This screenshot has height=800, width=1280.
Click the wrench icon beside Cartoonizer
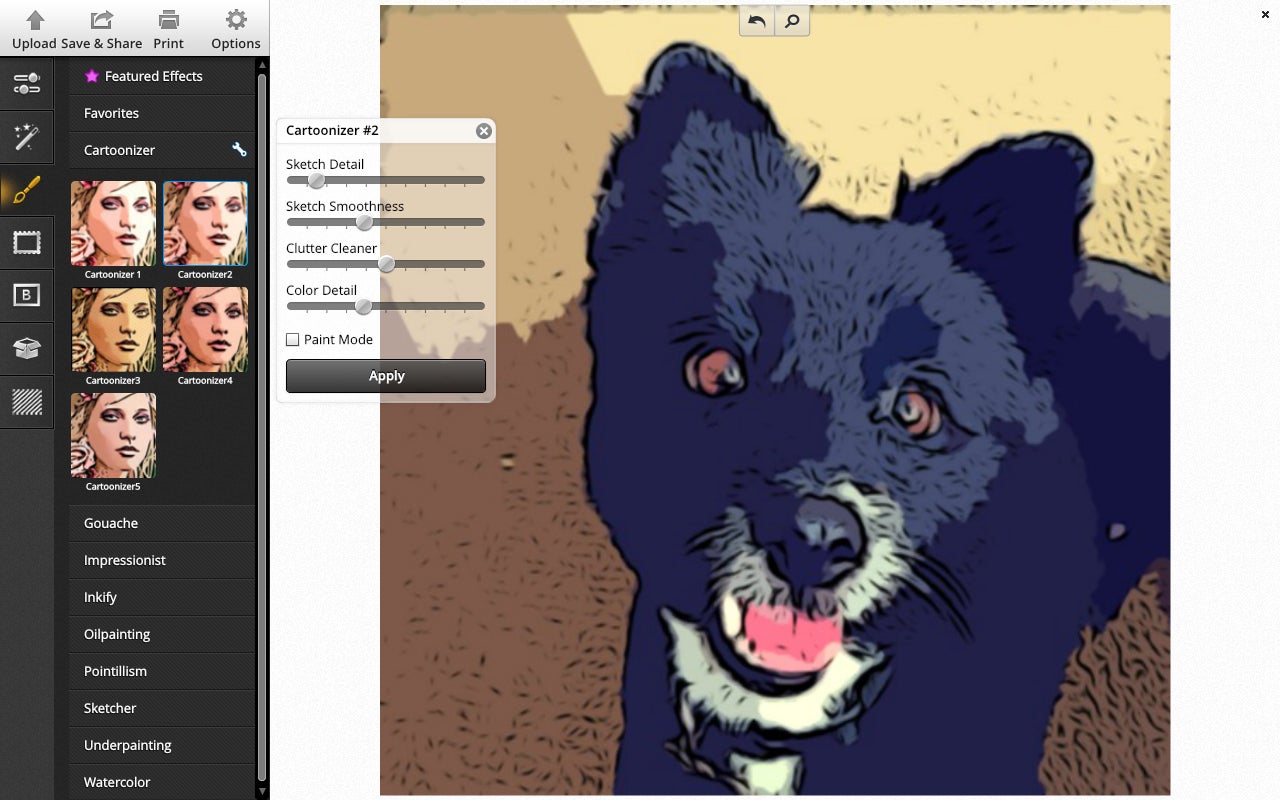[x=239, y=150]
